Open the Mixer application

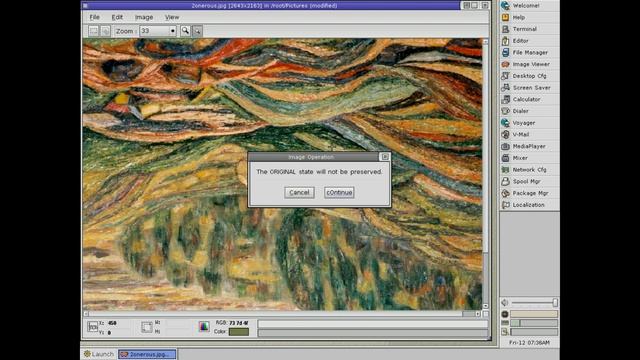click(529, 158)
